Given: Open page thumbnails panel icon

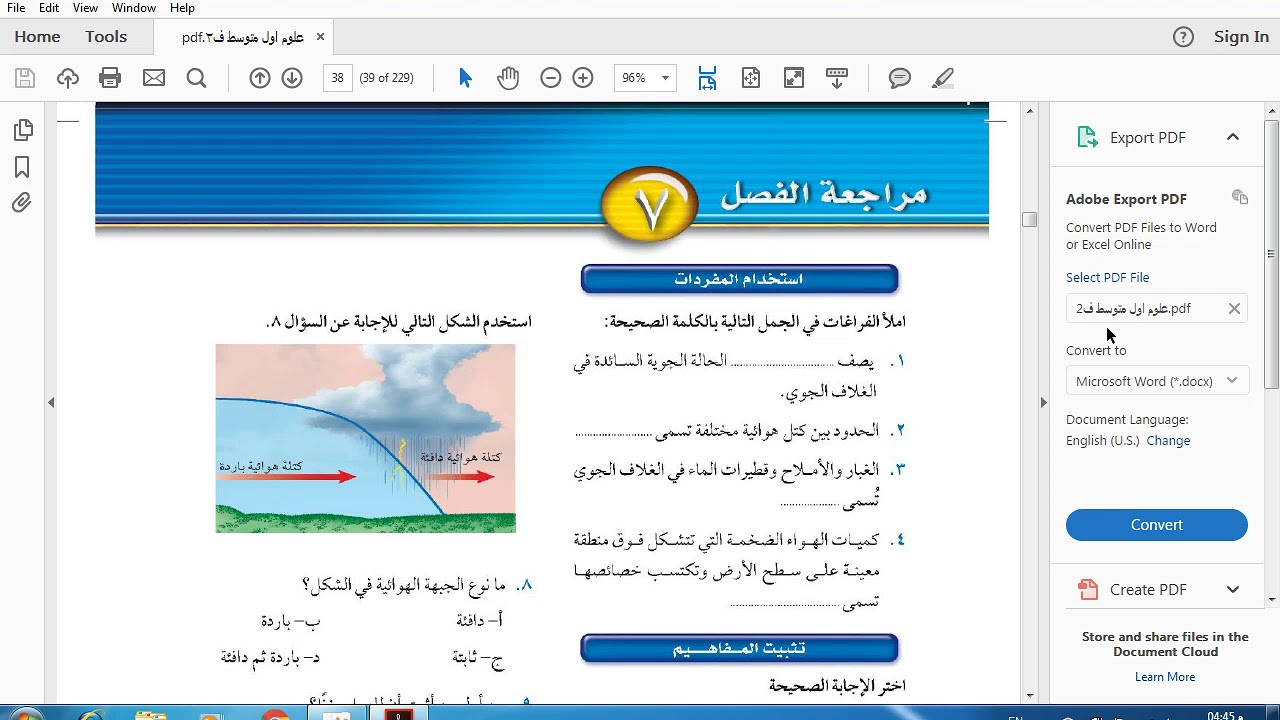Looking at the screenshot, I should [x=22, y=130].
